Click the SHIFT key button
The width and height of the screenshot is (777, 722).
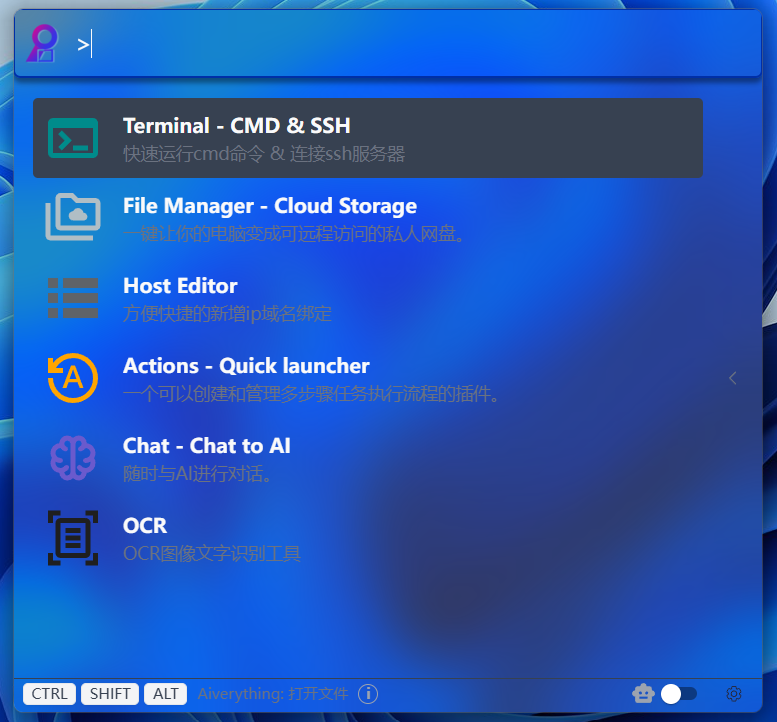pyautogui.click(x=110, y=694)
